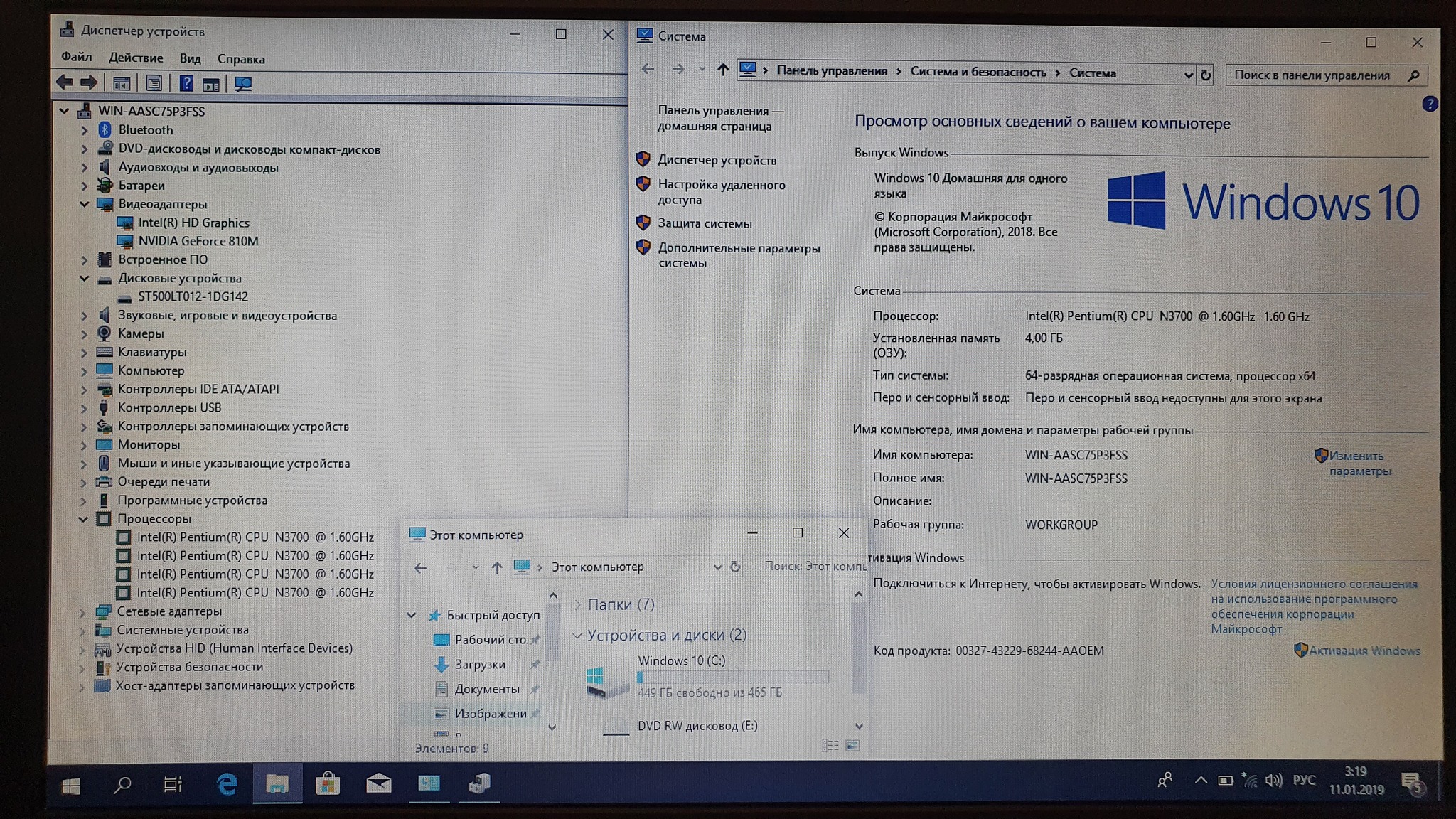1456x819 pixels.
Task: Collapse Быстрый доступ node
Action: coord(412,615)
